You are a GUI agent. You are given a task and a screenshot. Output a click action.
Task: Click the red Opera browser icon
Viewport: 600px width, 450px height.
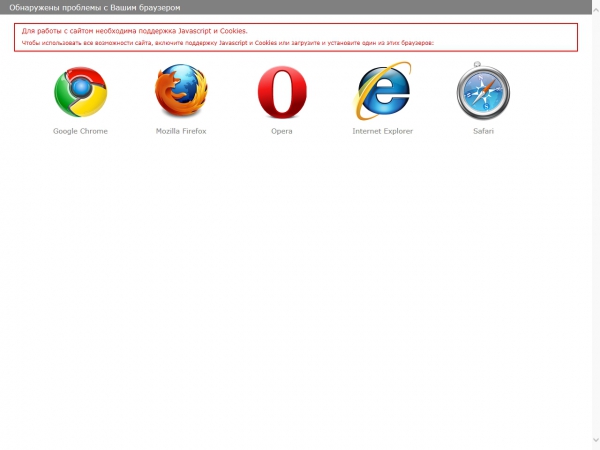(282, 92)
